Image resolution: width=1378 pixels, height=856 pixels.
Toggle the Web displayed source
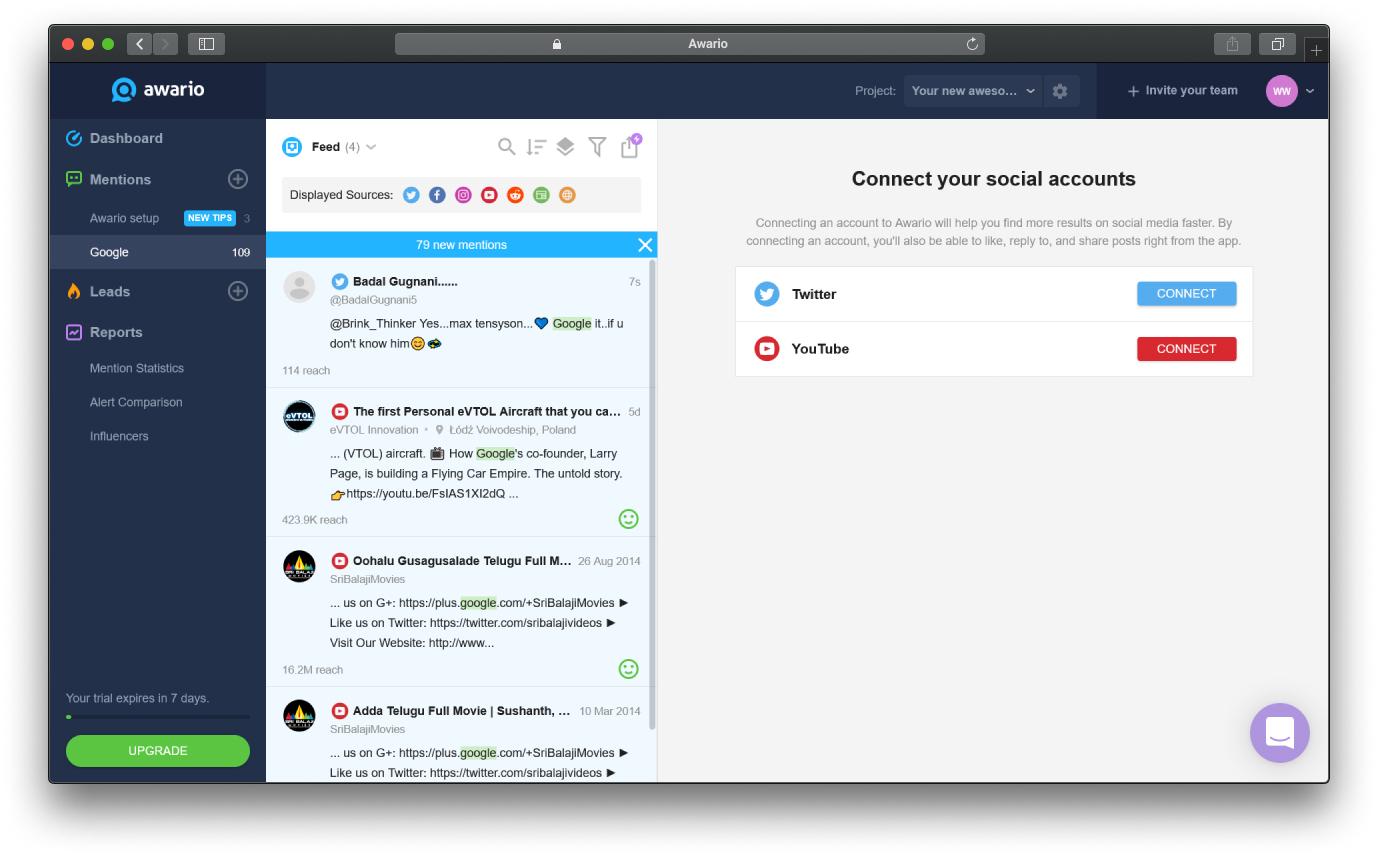(x=567, y=195)
